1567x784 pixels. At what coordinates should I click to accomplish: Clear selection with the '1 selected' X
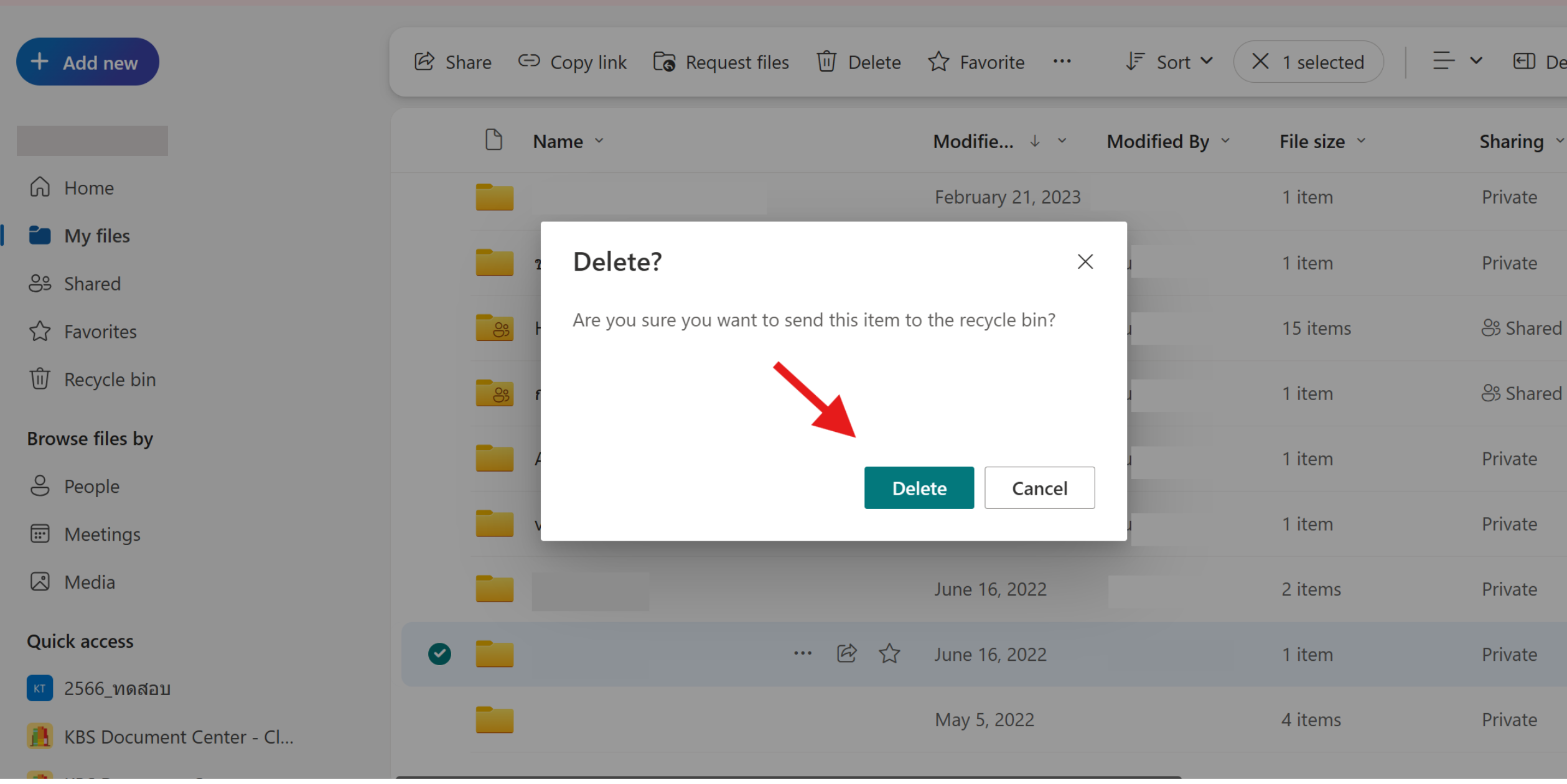pyautogui.click(x=1260, y=62)
